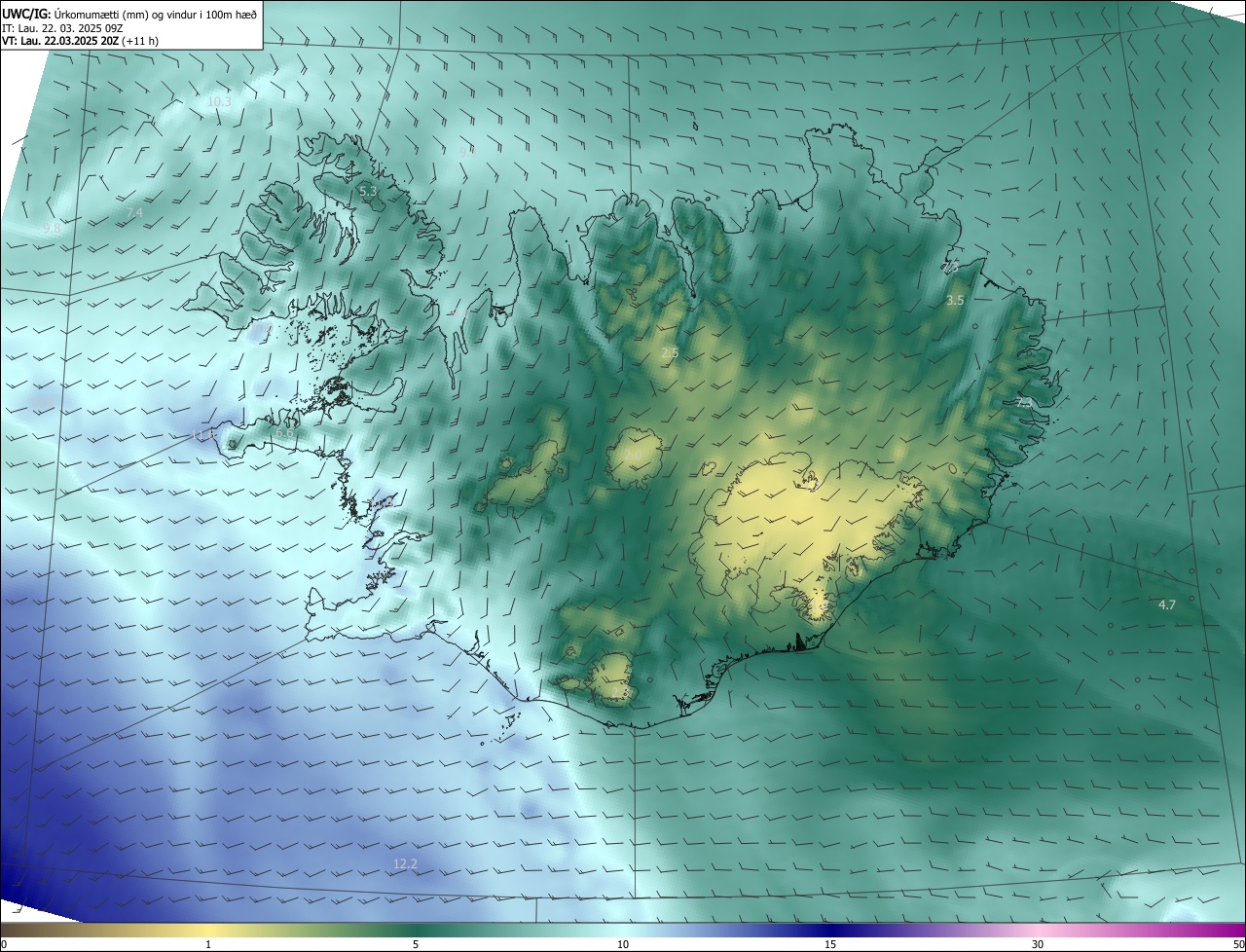Screen dimensions: 1246x952
Task: Click the 12.2 value in southwest ocean
Action: click(x=405, y=863)
